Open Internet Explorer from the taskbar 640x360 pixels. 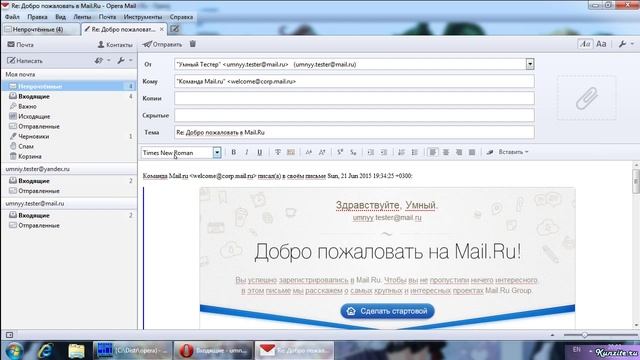(45, 351)
